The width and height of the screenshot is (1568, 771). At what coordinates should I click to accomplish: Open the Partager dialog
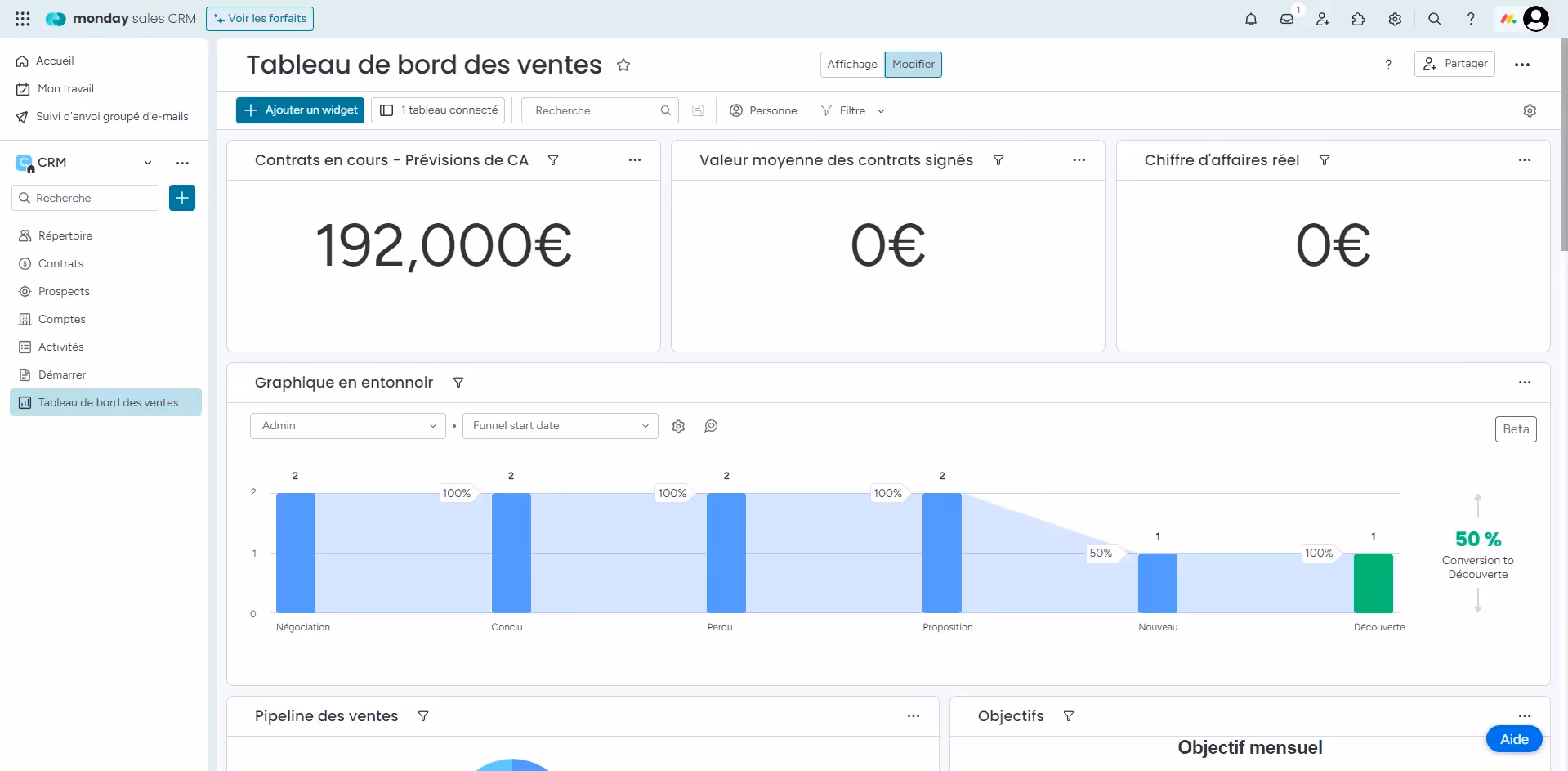(x=1454, y=64)
